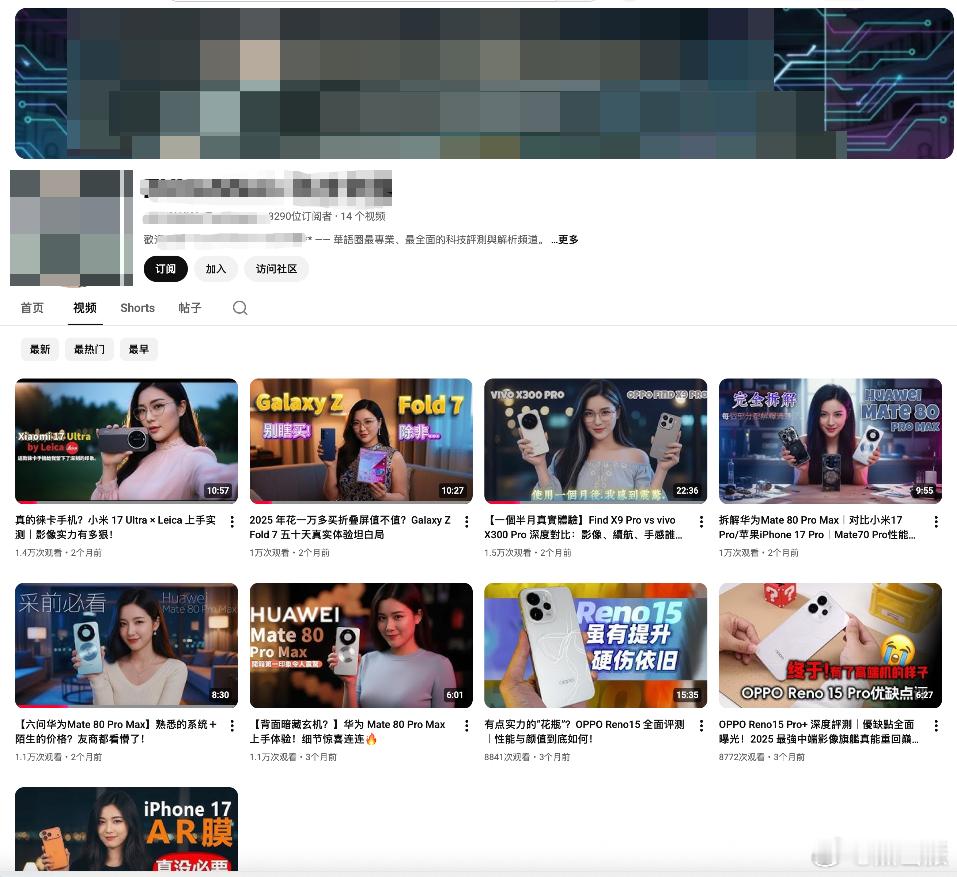Switch to the 首页 tab
This screenshot has width=957, height=877.
(x=32, y=308)
